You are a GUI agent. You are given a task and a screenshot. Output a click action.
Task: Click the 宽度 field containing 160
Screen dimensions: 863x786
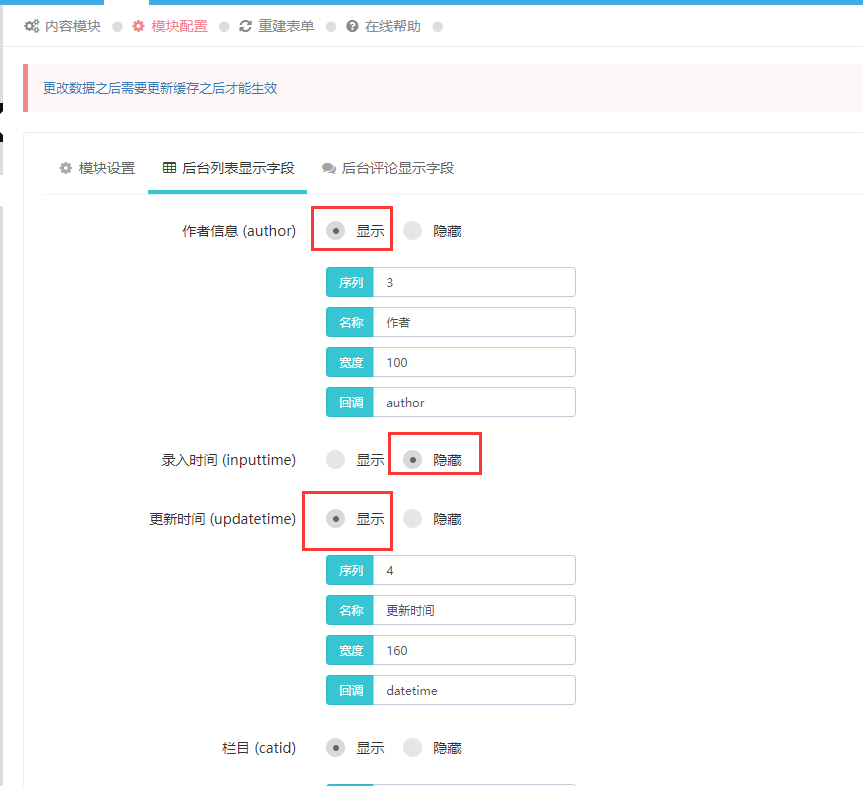(x=474, y=651)
